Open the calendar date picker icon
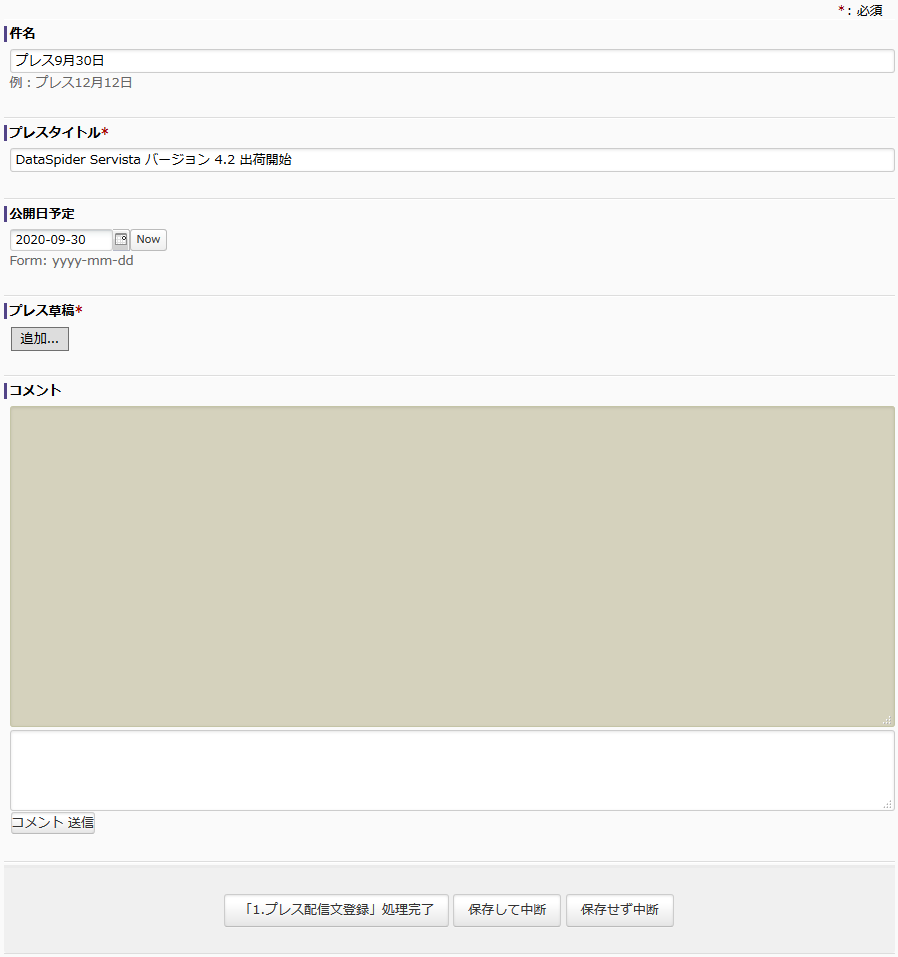Viewport: 898px width, 957px height. (x=121, y=240)
